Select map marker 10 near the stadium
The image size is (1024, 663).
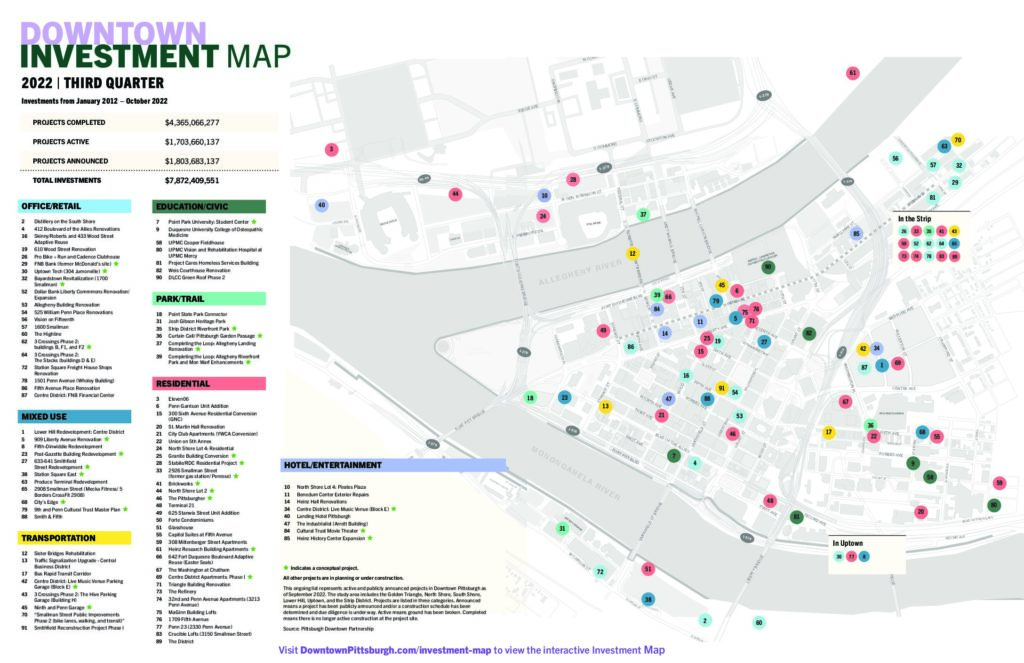pyautogui.click(x=544, y=195)
